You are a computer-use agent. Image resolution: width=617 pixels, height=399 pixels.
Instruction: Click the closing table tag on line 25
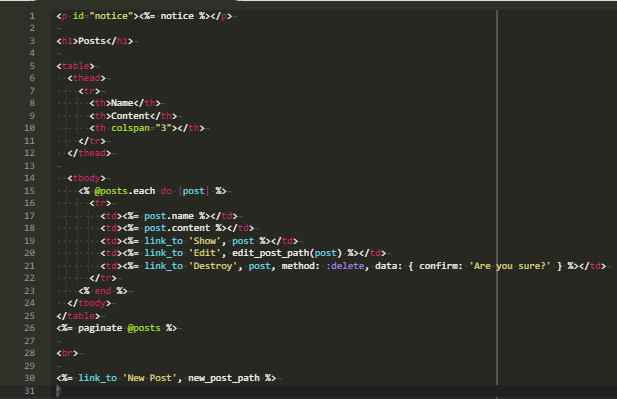point(78,316)
